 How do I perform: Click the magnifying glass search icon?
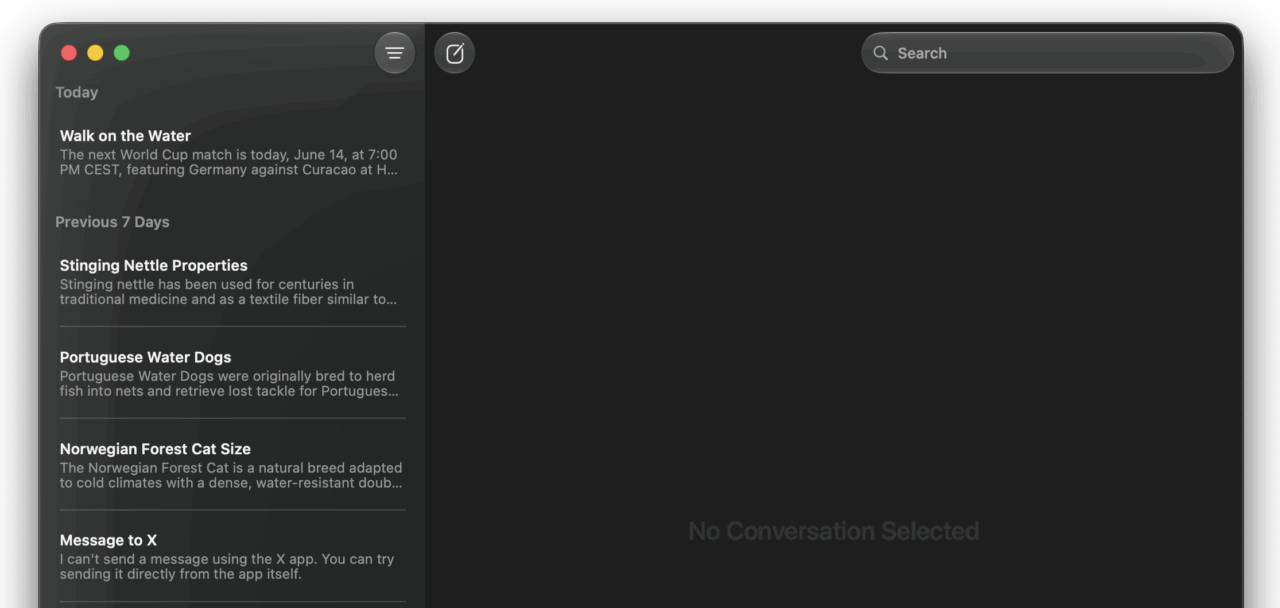(x=881, y=53)
